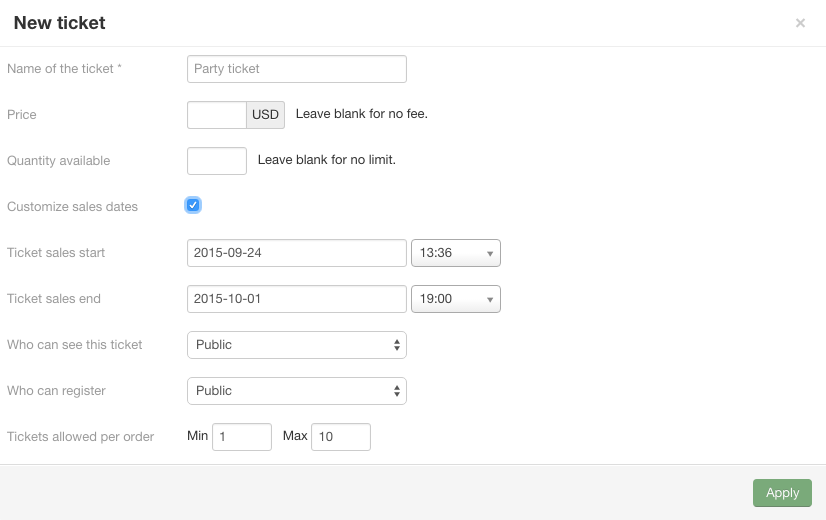Select the Quantity available field
Image resolution: width=826 pixels, height=520 pixels.
[217, 161]
